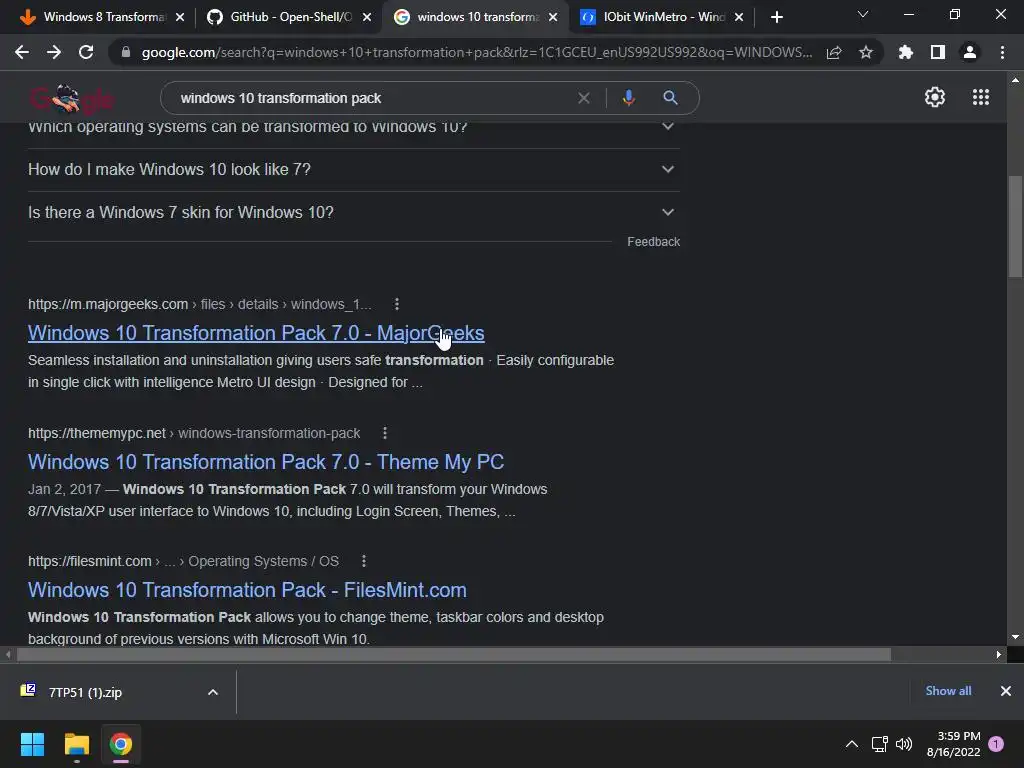
Task: Expand 'Which operating systems can be transformed' question
Action: pos(353,129)
